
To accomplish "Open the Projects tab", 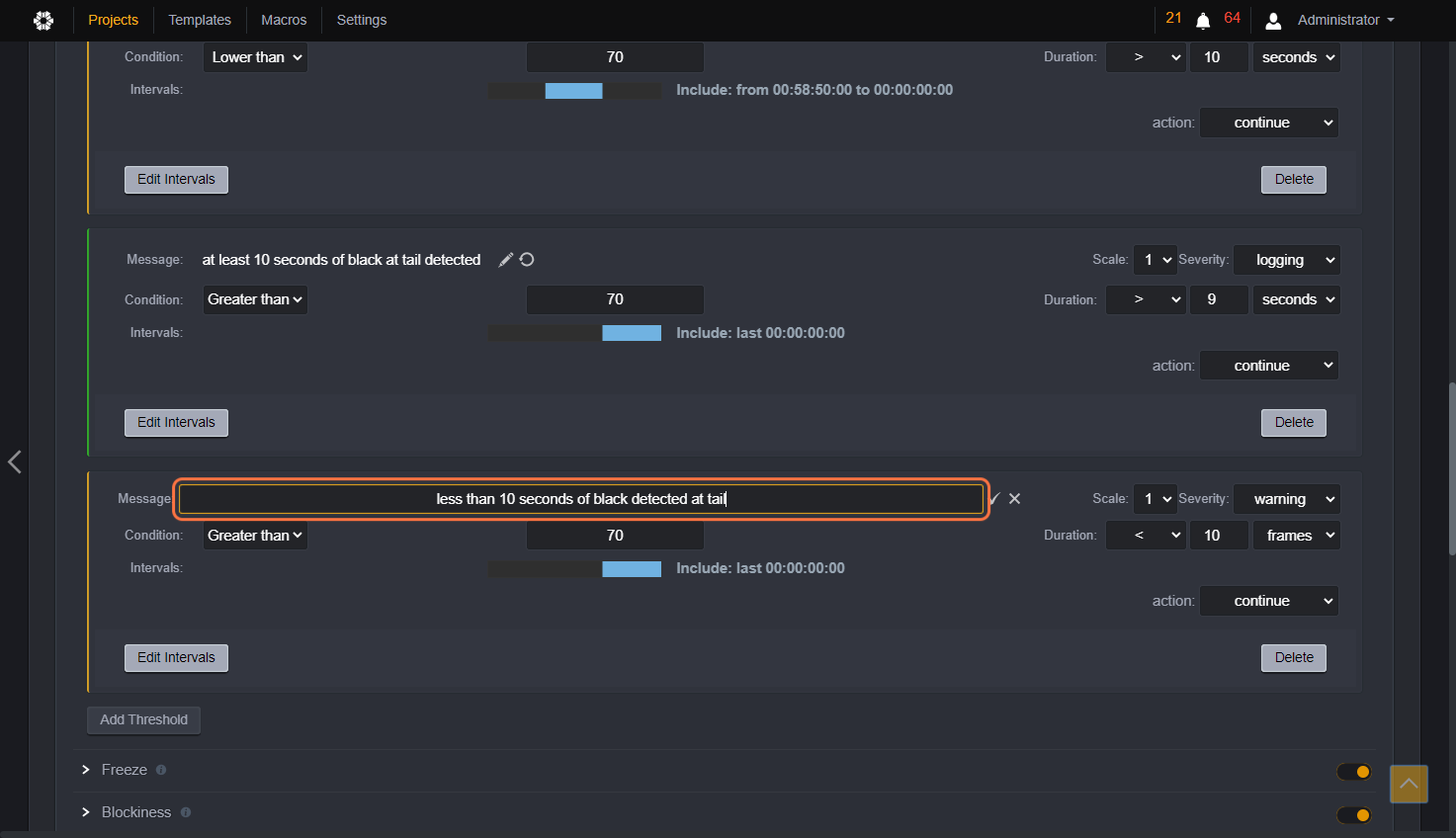I will (x=114, y=20).
